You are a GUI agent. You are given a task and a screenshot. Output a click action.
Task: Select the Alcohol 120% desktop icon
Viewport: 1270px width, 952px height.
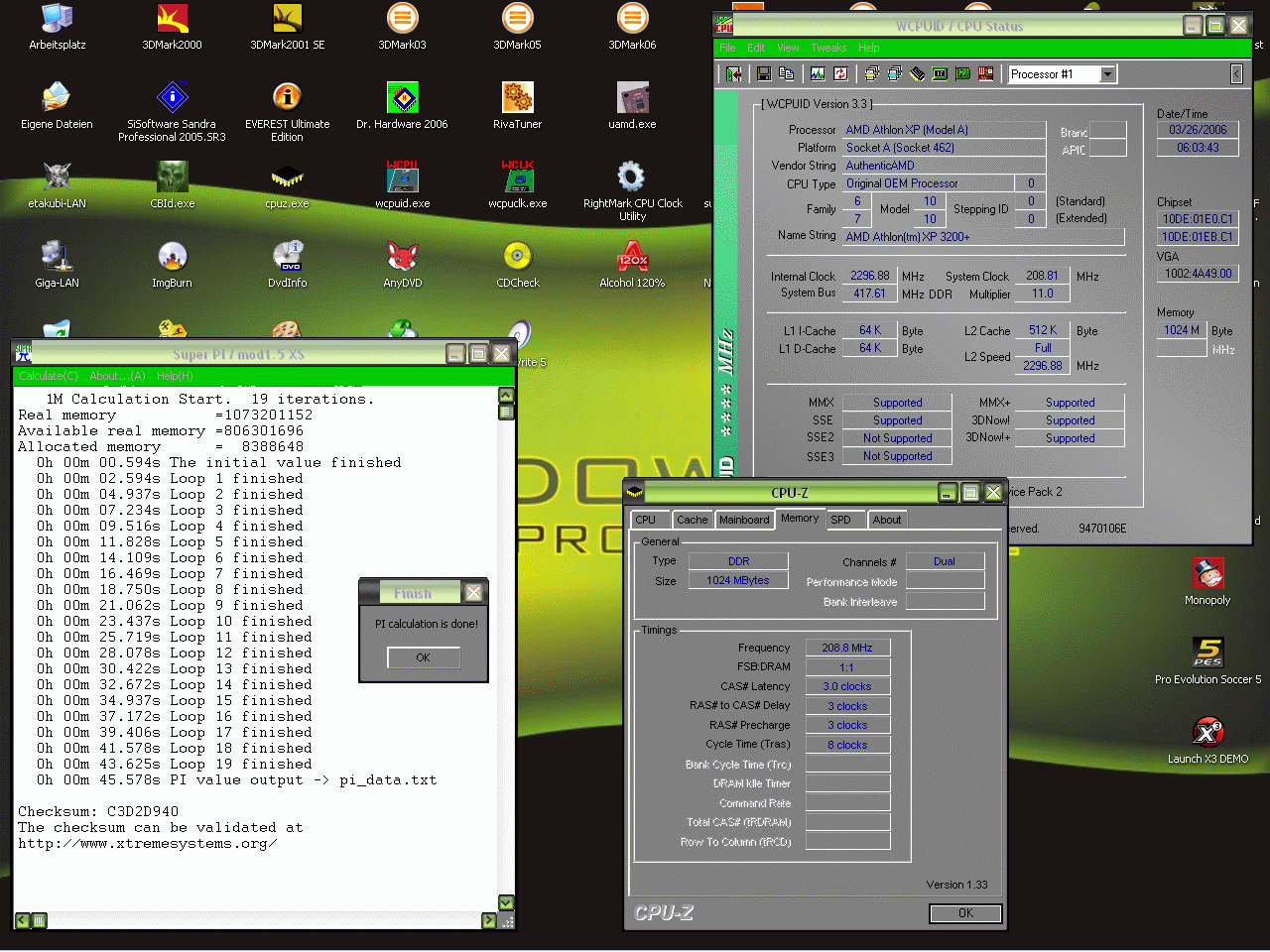tap(632, 265)
